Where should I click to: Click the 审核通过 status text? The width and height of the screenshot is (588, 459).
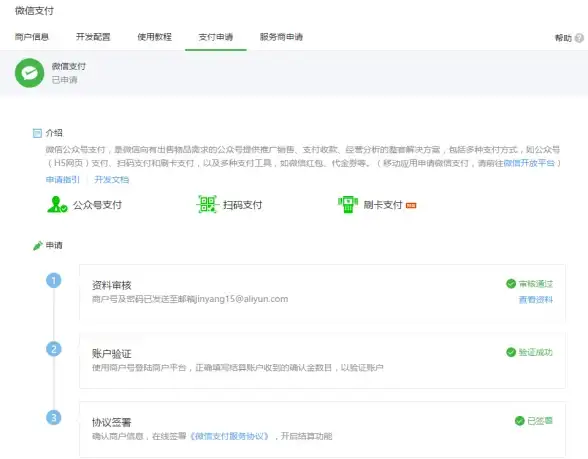[x=536, y=284]
